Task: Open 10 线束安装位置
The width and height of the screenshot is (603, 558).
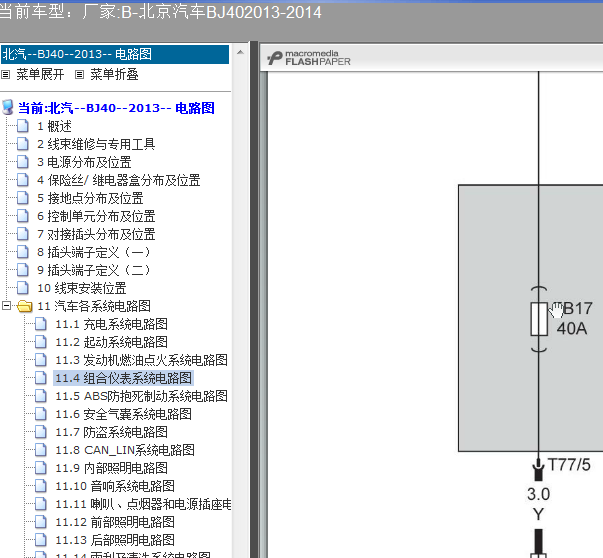Action: (82, 288)
